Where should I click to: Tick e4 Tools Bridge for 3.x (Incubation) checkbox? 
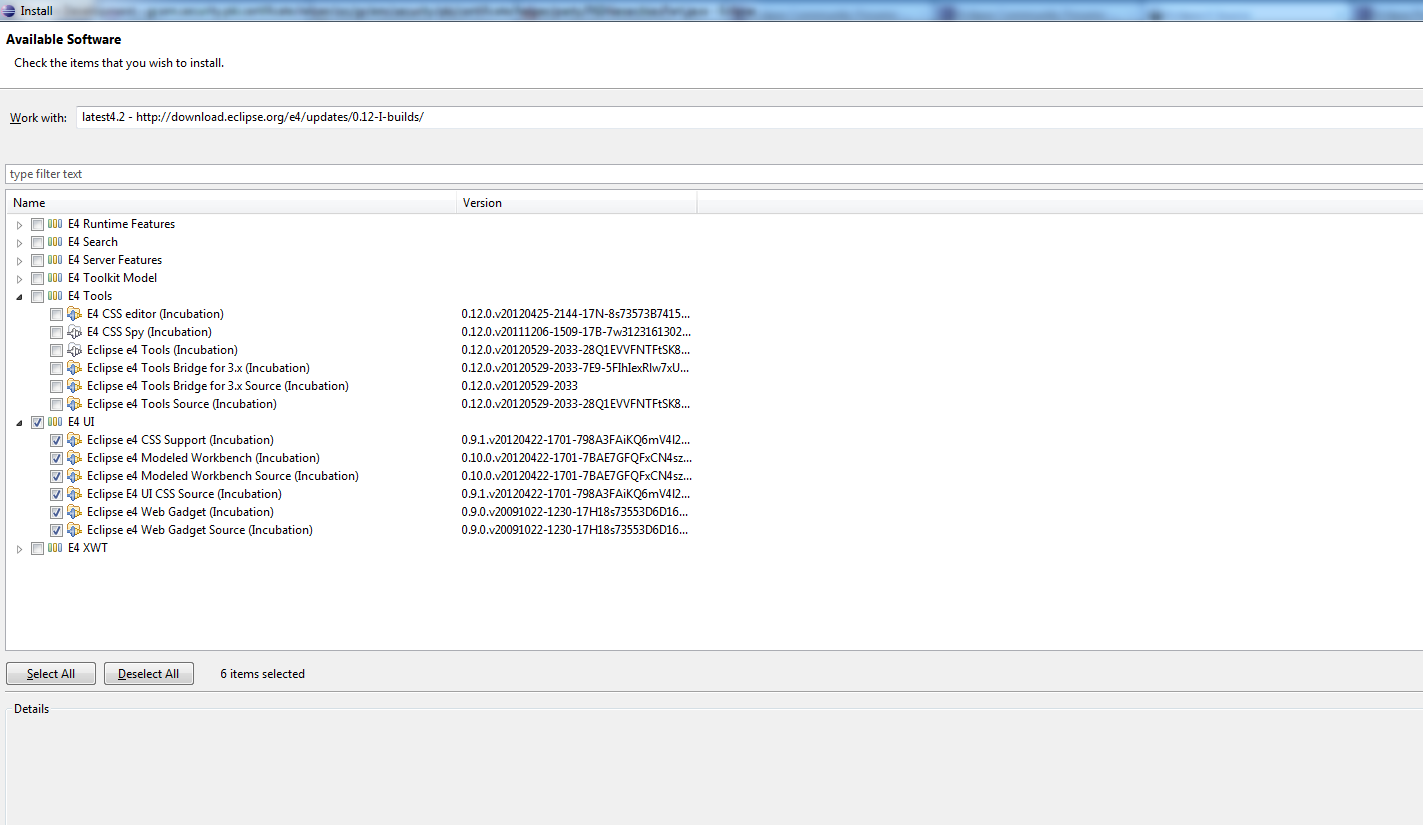56,368
